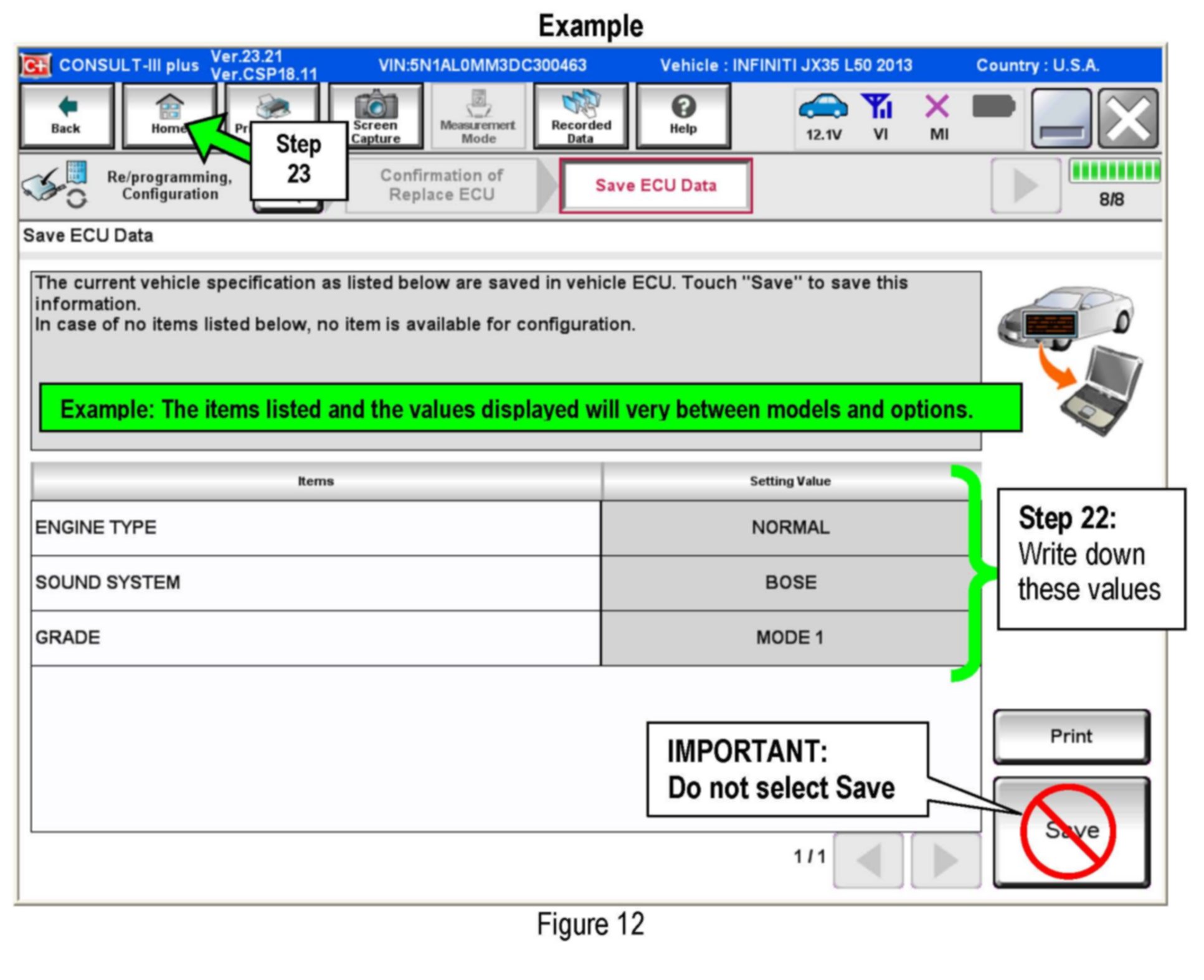Select the Save ECU Data step tab
The width and height of the screenshot is (1204, 980).
(x=655, y=186)
